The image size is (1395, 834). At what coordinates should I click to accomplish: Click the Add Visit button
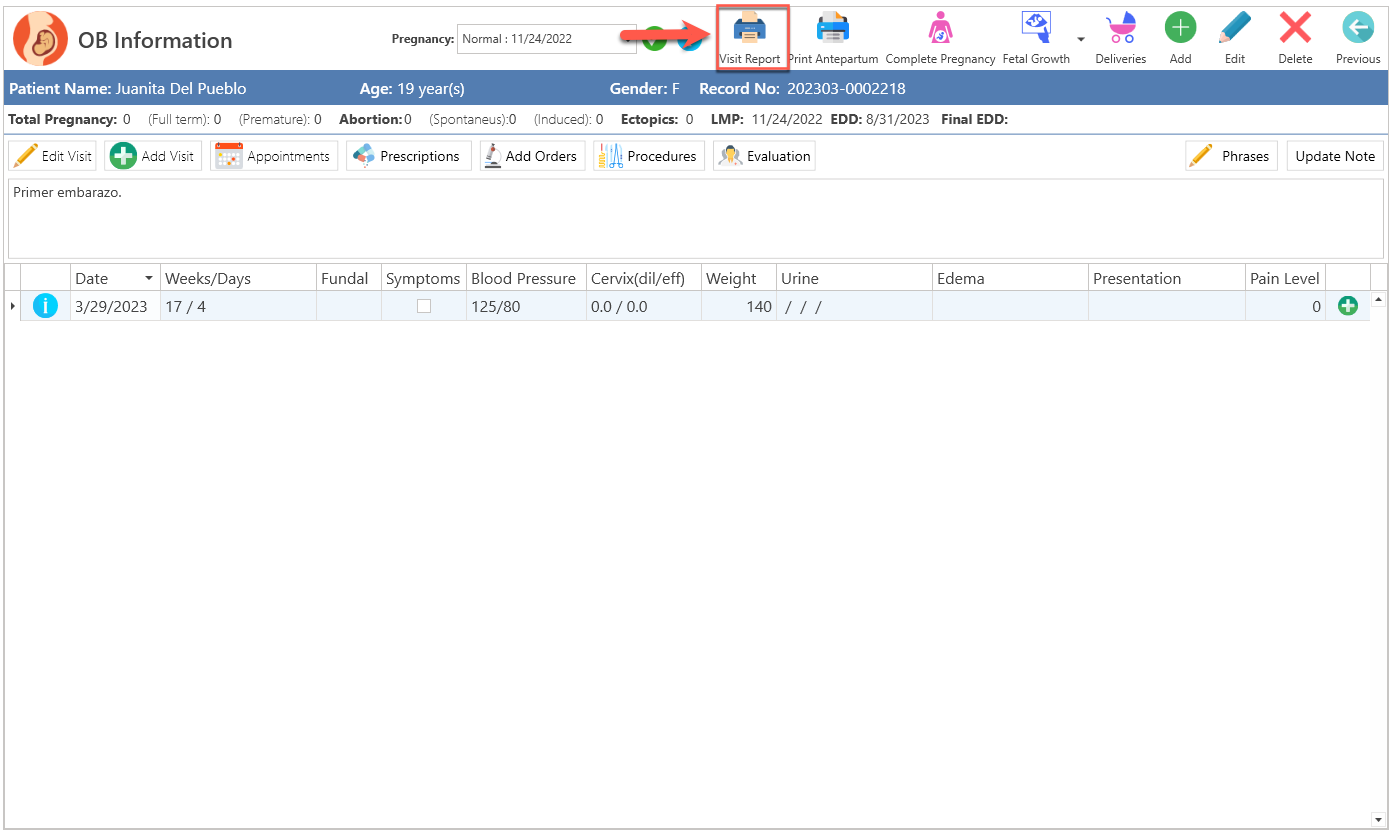[x=153, y=156]
